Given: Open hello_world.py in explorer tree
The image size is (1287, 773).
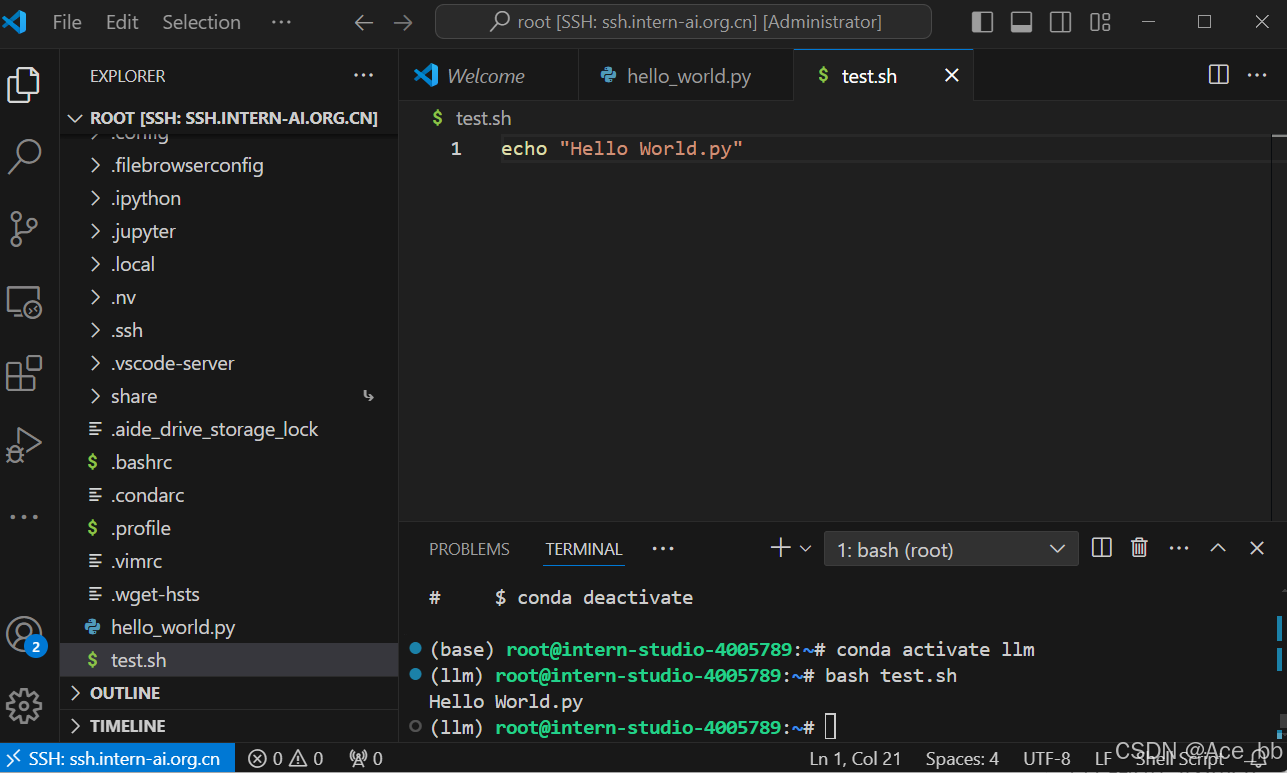Looking at the screenshot, I should tap(229, 627).
